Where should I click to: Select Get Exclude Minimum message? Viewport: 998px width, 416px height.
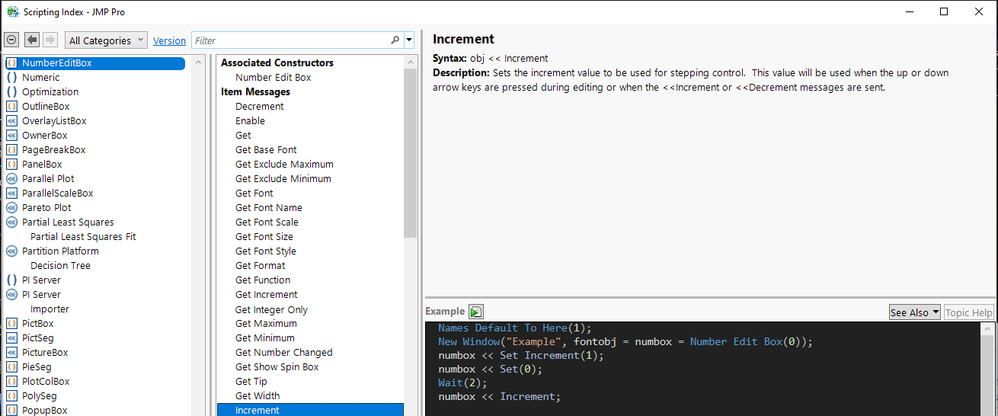pyautogui.click(x=283, y=179)
